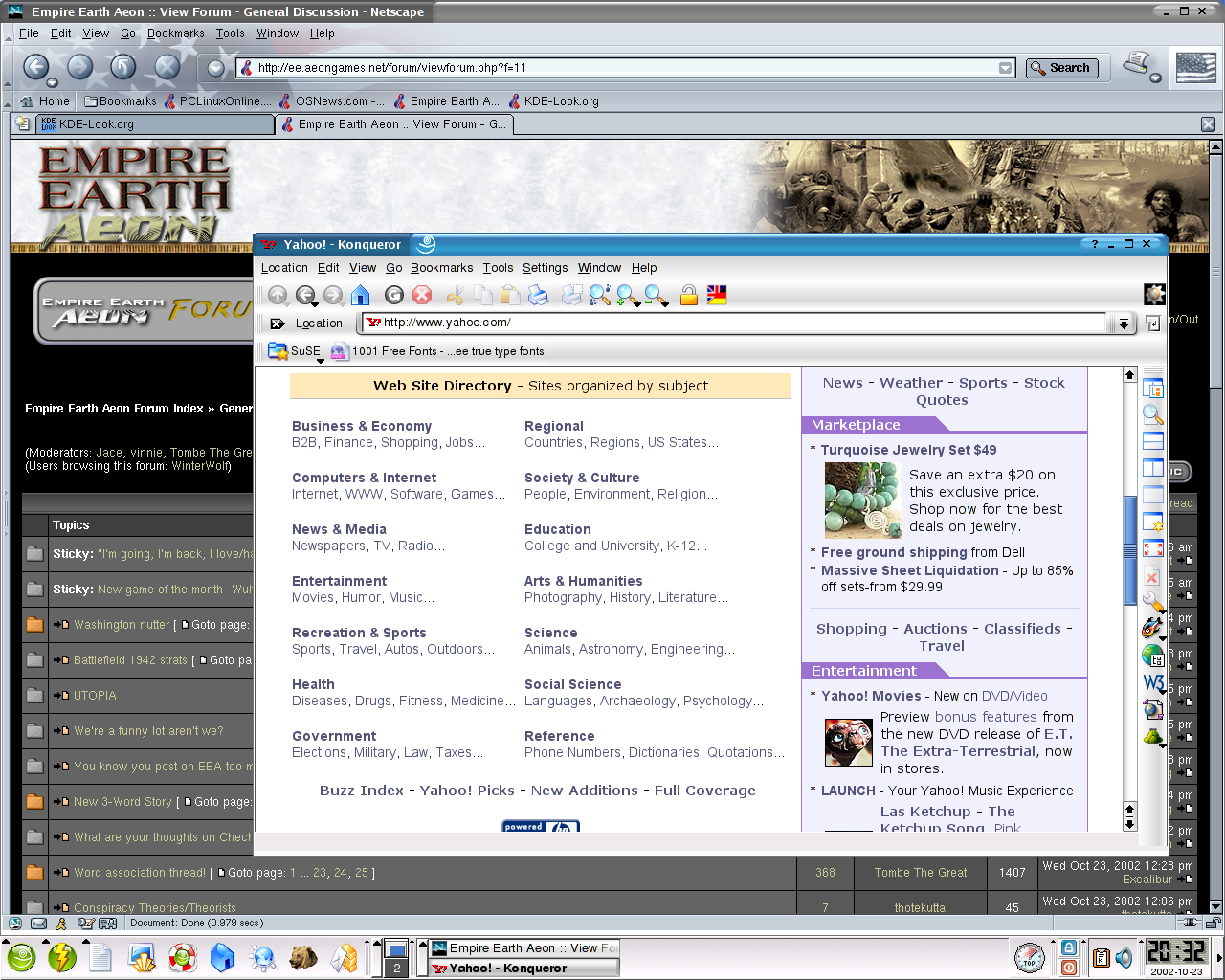
Task: Click the Paste clipboard icon in Konqueror
Action: pos(510,296)
